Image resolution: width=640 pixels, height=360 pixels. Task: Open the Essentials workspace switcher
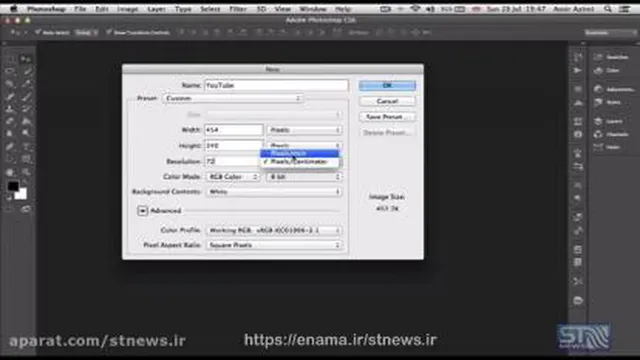coord(610,32)
